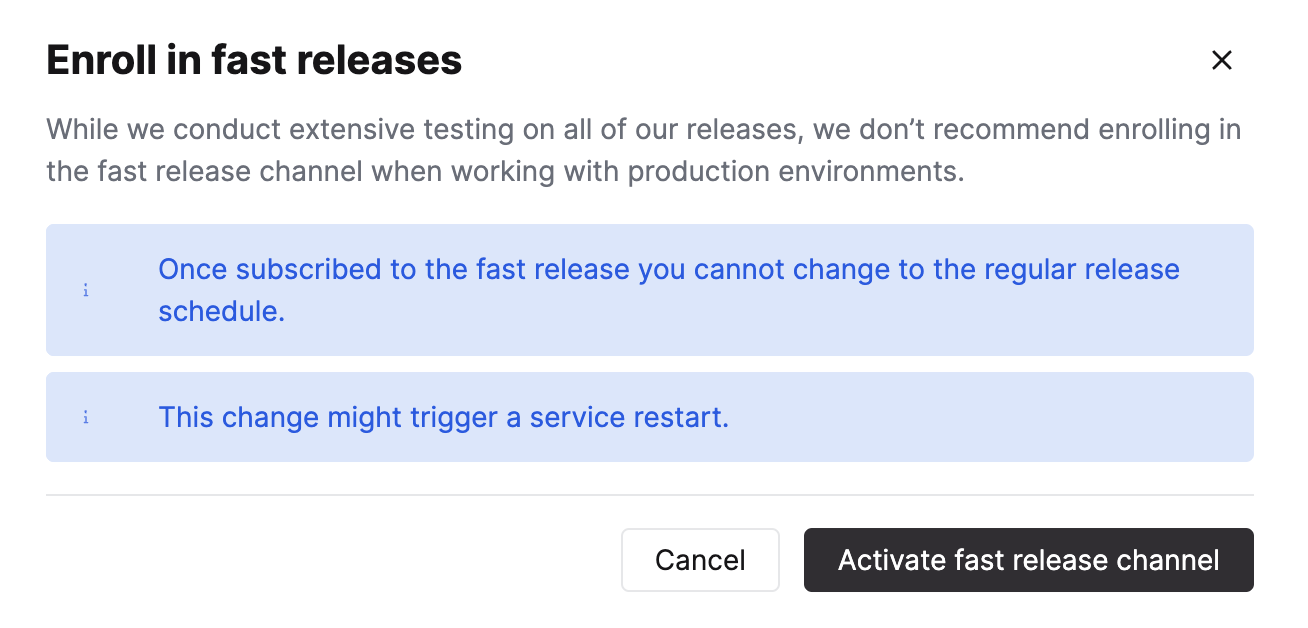The image size is (1308, 628).
Task: Tap the dismiss X of the enrollment dialog
Action: point(1222,60)
